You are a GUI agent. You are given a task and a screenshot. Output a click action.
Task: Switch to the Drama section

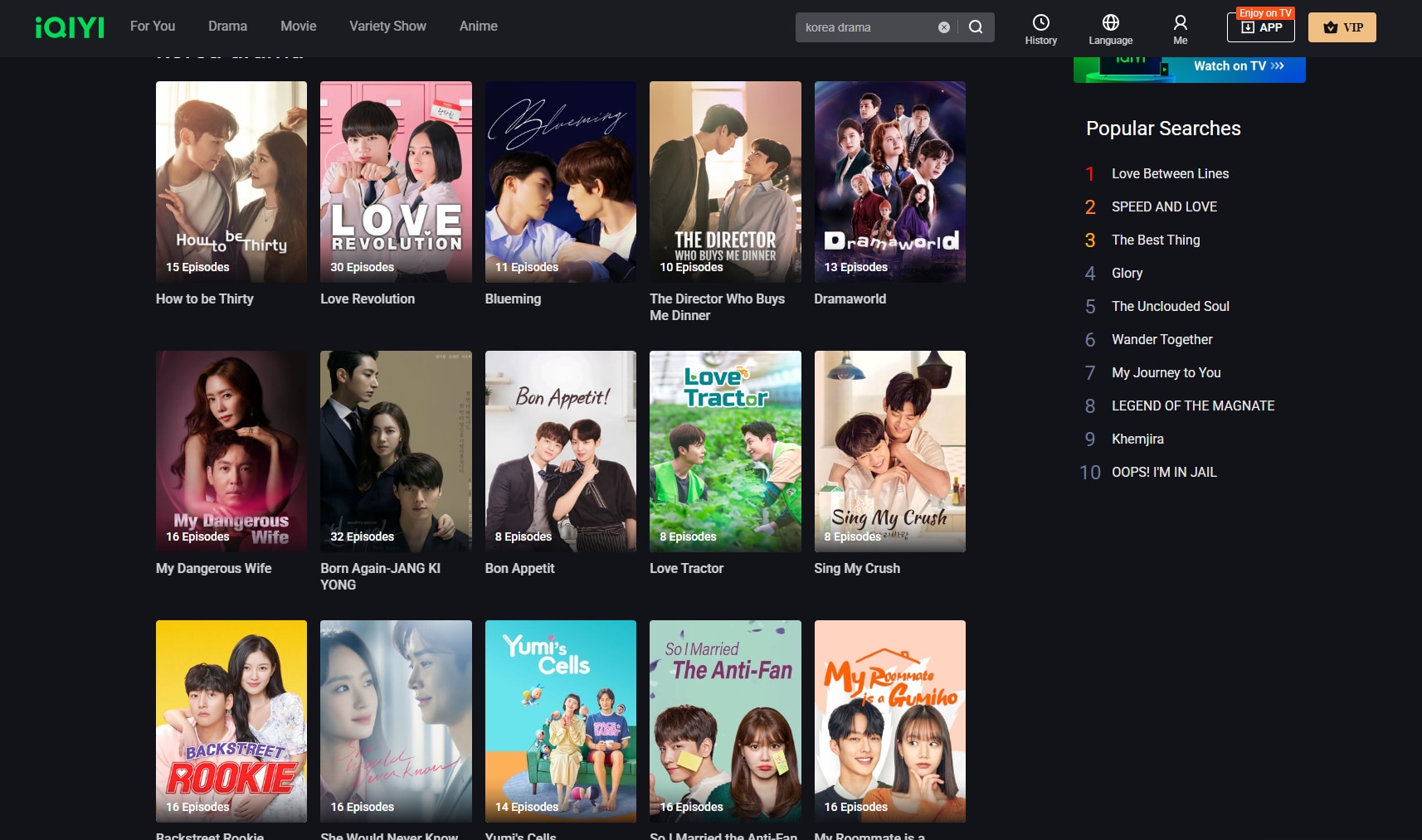click(226, 26)
